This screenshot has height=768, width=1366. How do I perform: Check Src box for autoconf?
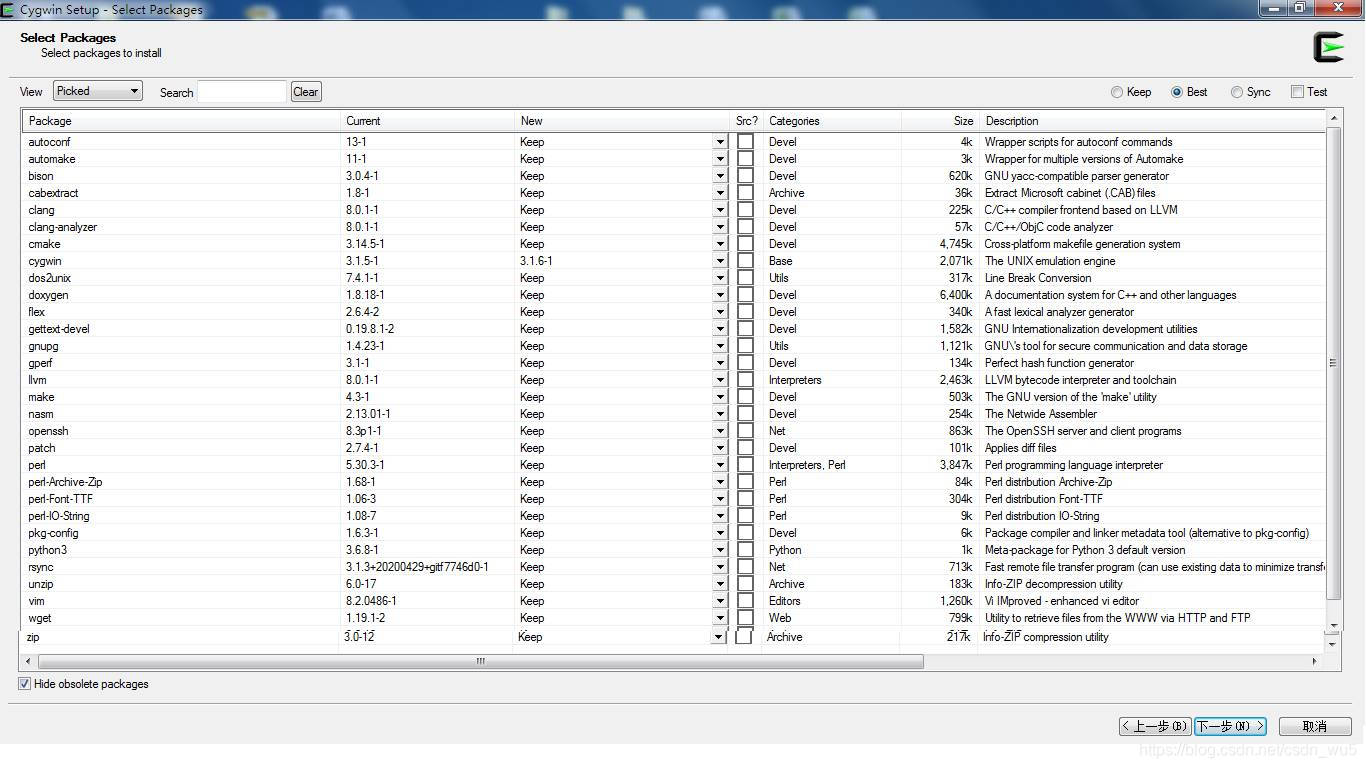tap(745, 142)
